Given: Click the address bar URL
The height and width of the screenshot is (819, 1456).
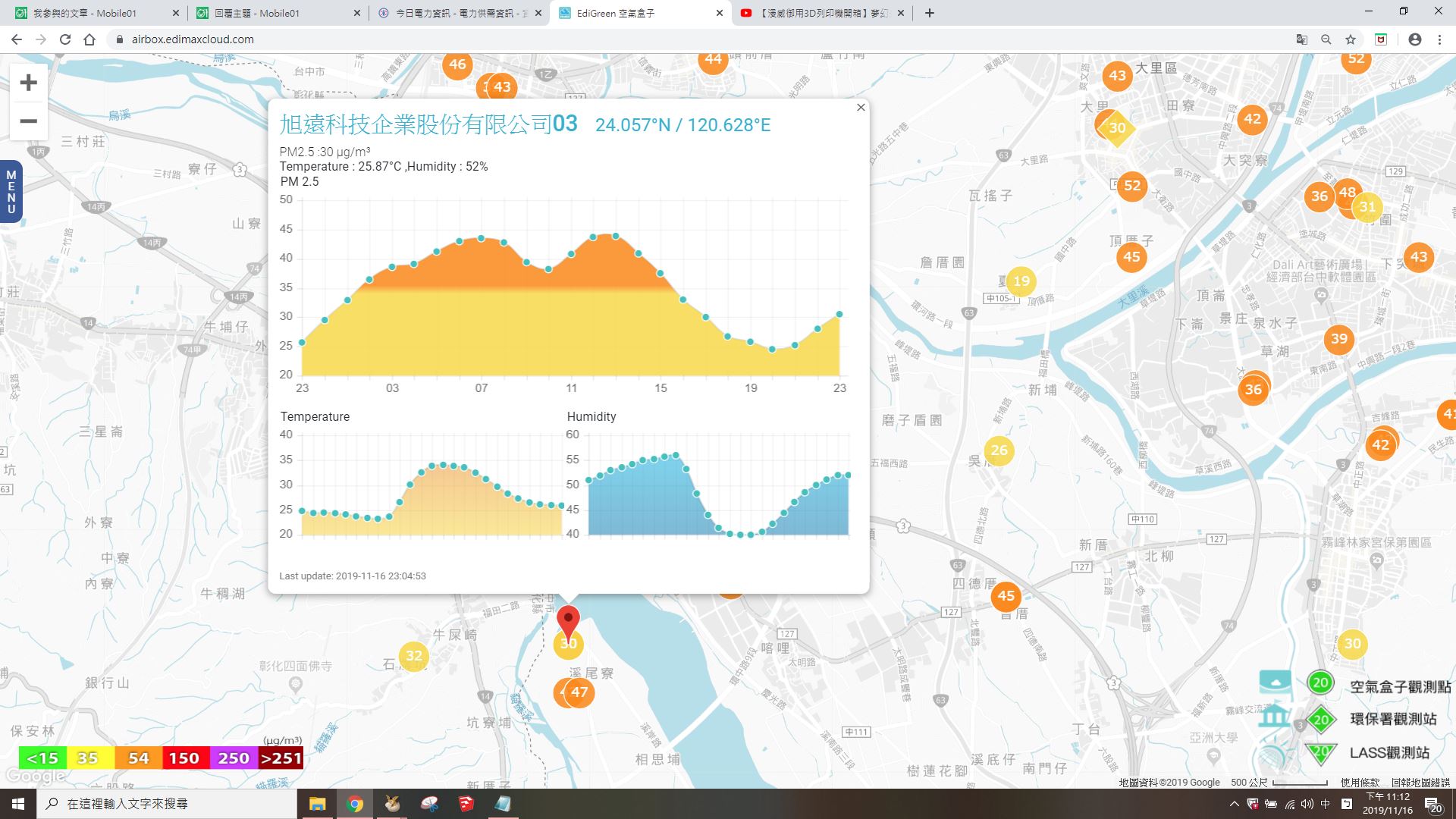Looking at the screenshot, I should (193, 39).
